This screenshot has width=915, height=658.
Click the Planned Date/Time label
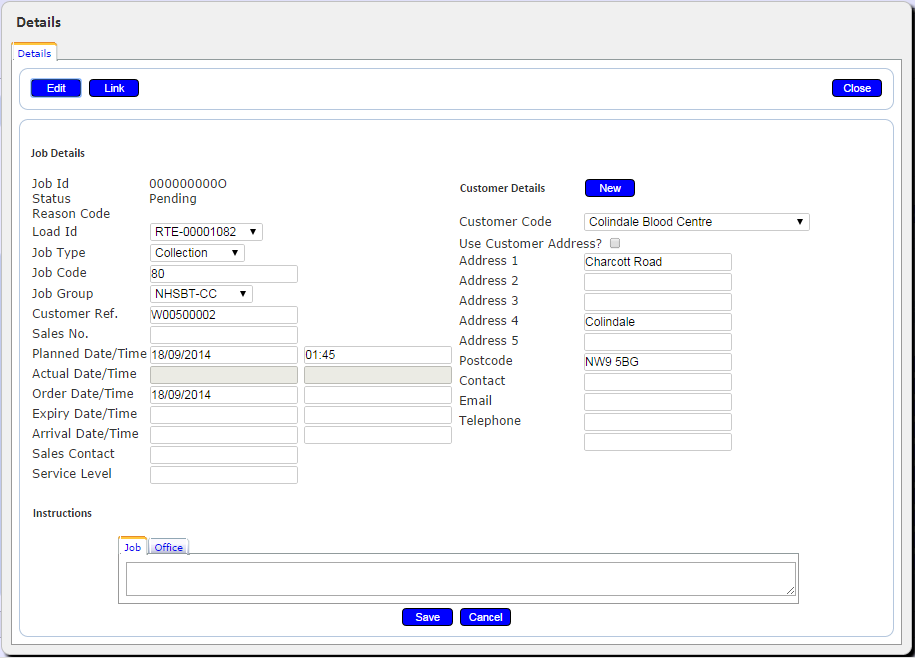(x=89, y=354)
